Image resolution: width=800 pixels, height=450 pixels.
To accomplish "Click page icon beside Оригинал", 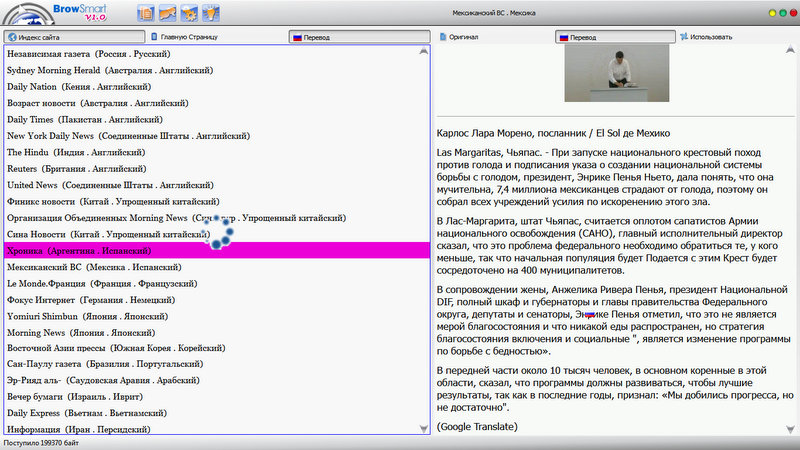I will pos(443,37).
